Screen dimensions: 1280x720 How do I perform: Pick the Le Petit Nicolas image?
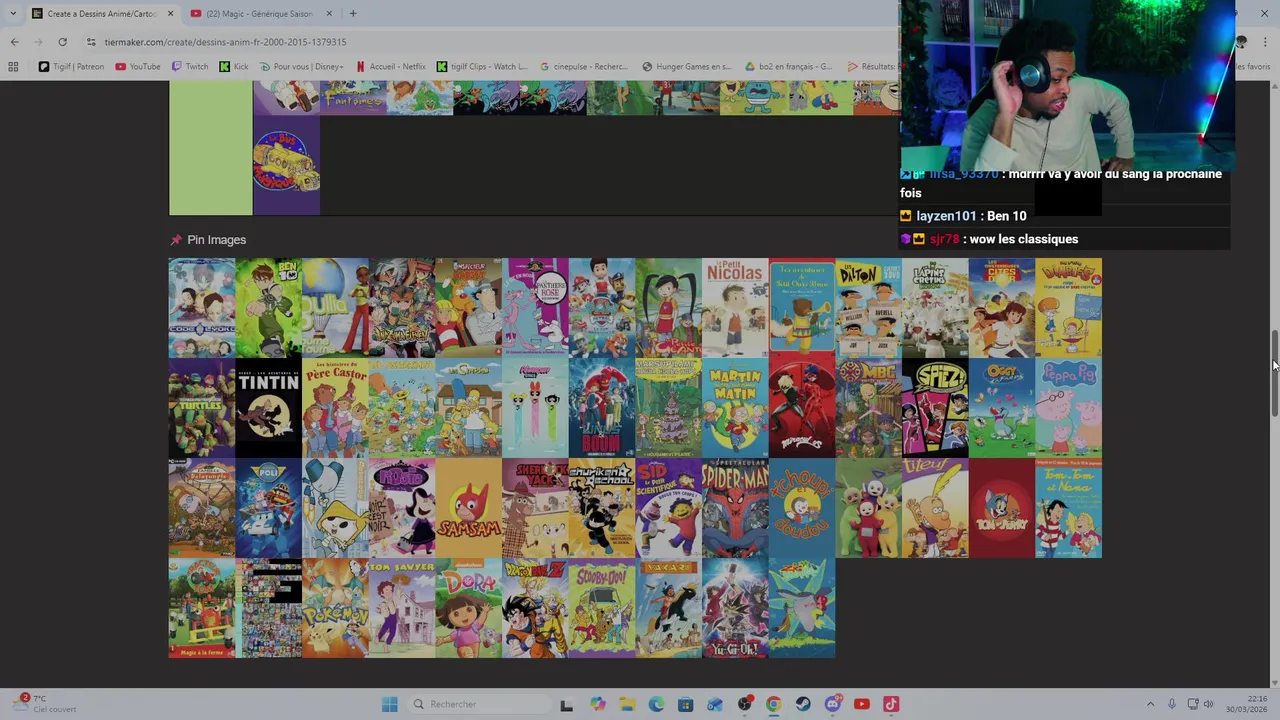pos(735,308)
